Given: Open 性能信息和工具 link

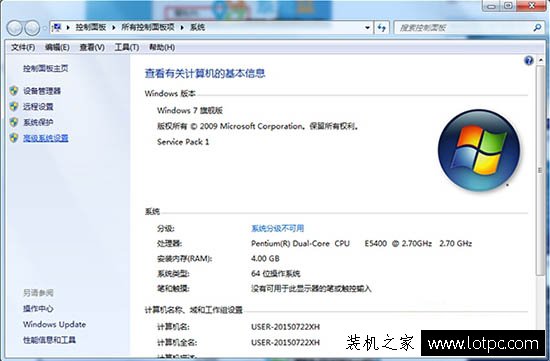Looking at the screenshot, I should pyautogui.click(x=49, y=340).
